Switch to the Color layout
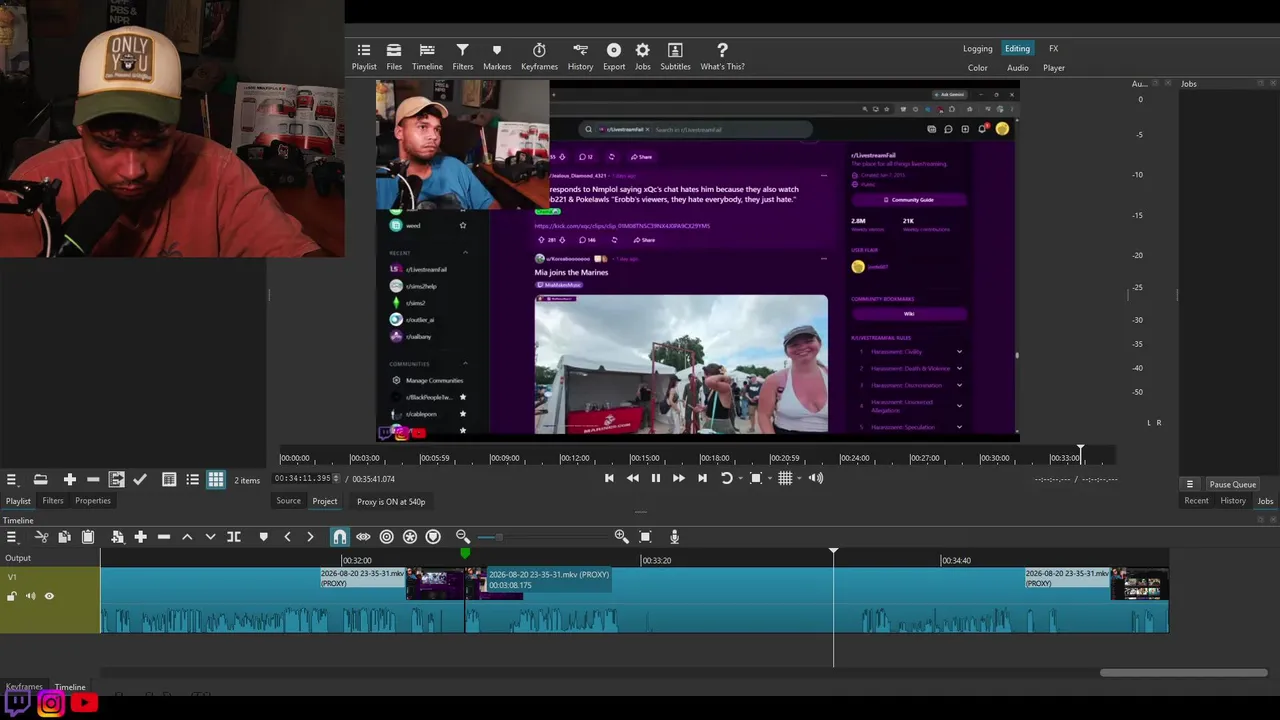 [x=978, y=68]
